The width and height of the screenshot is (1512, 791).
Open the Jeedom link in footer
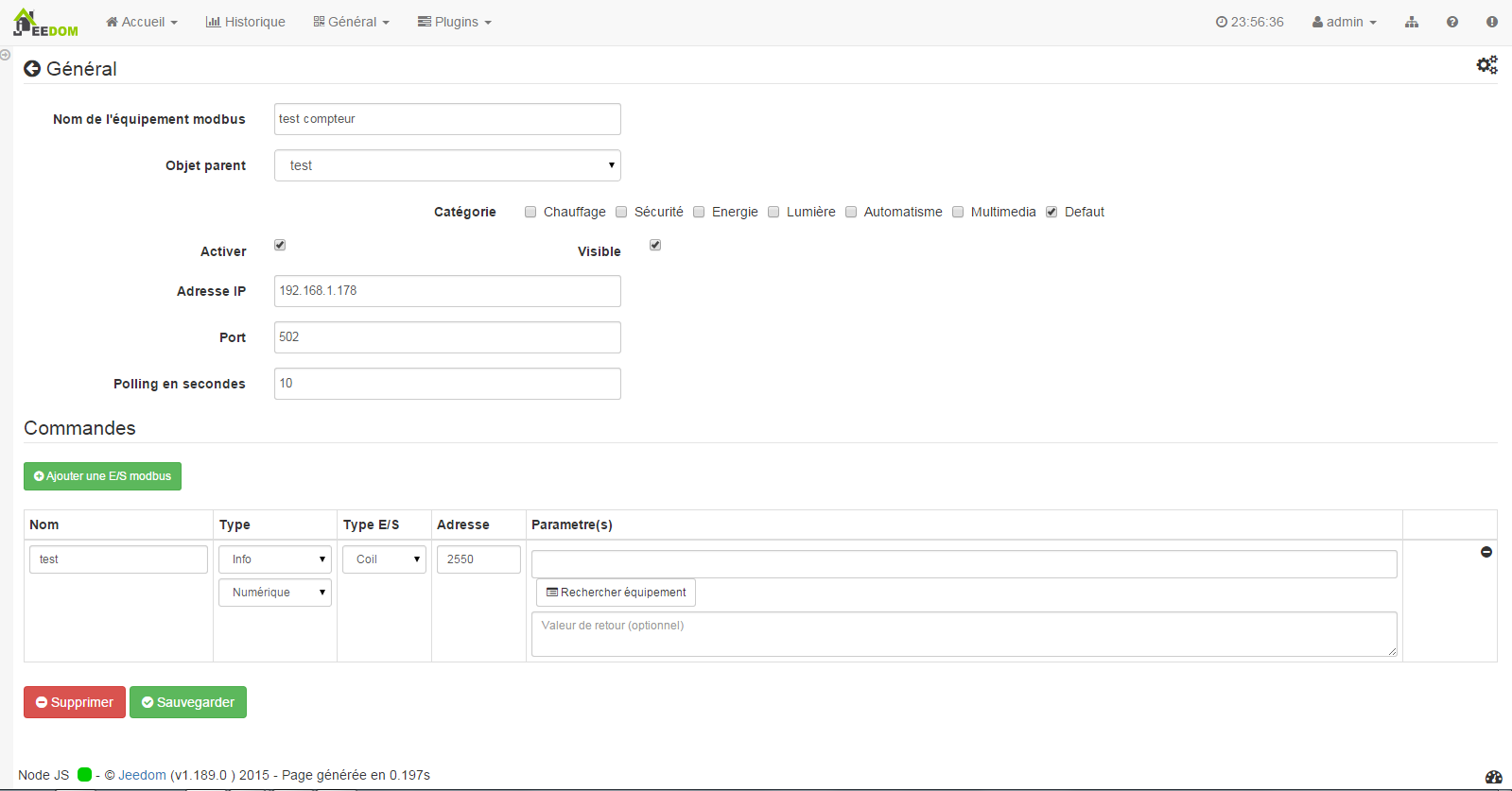[142, 775]
